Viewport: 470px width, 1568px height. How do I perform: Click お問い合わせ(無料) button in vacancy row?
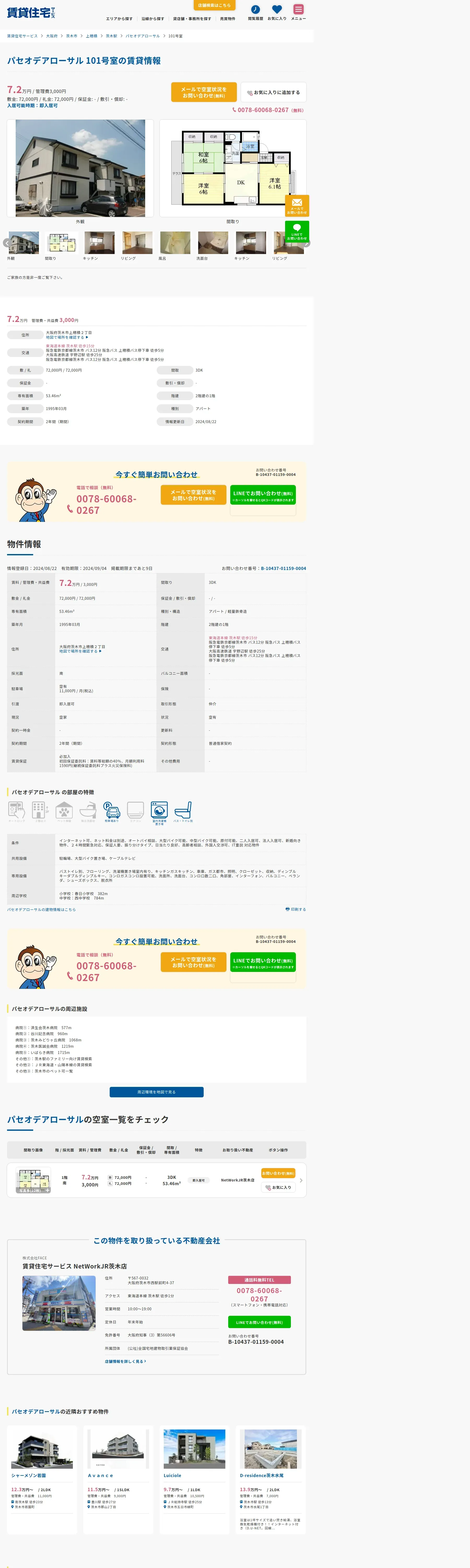tap(278, 1173)
